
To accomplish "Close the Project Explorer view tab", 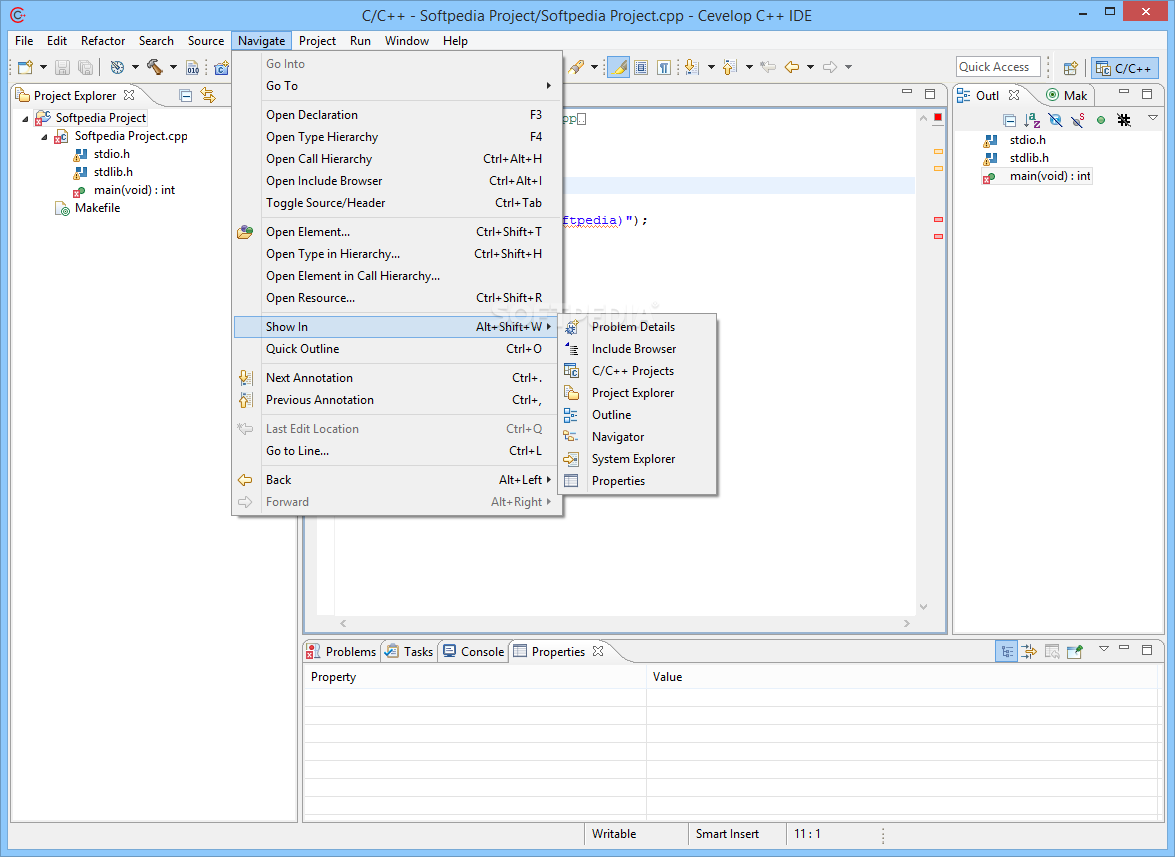I will [129, 95].
